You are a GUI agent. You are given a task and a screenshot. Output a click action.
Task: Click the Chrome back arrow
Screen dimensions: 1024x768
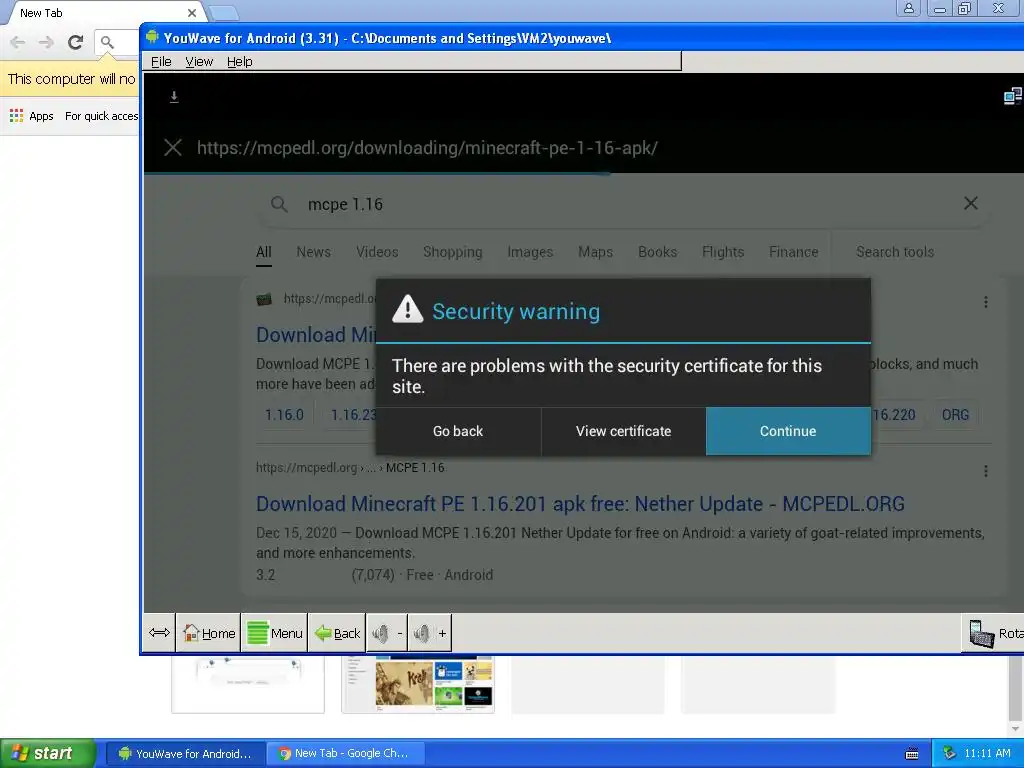(x=18, y=42)
